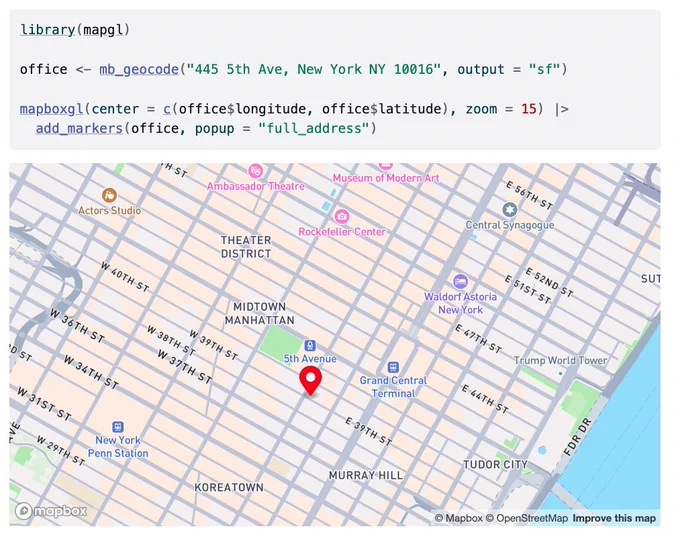Click the W 37TH ST street label
This screenshot has height=537, width=680.
tap(185, 367)
